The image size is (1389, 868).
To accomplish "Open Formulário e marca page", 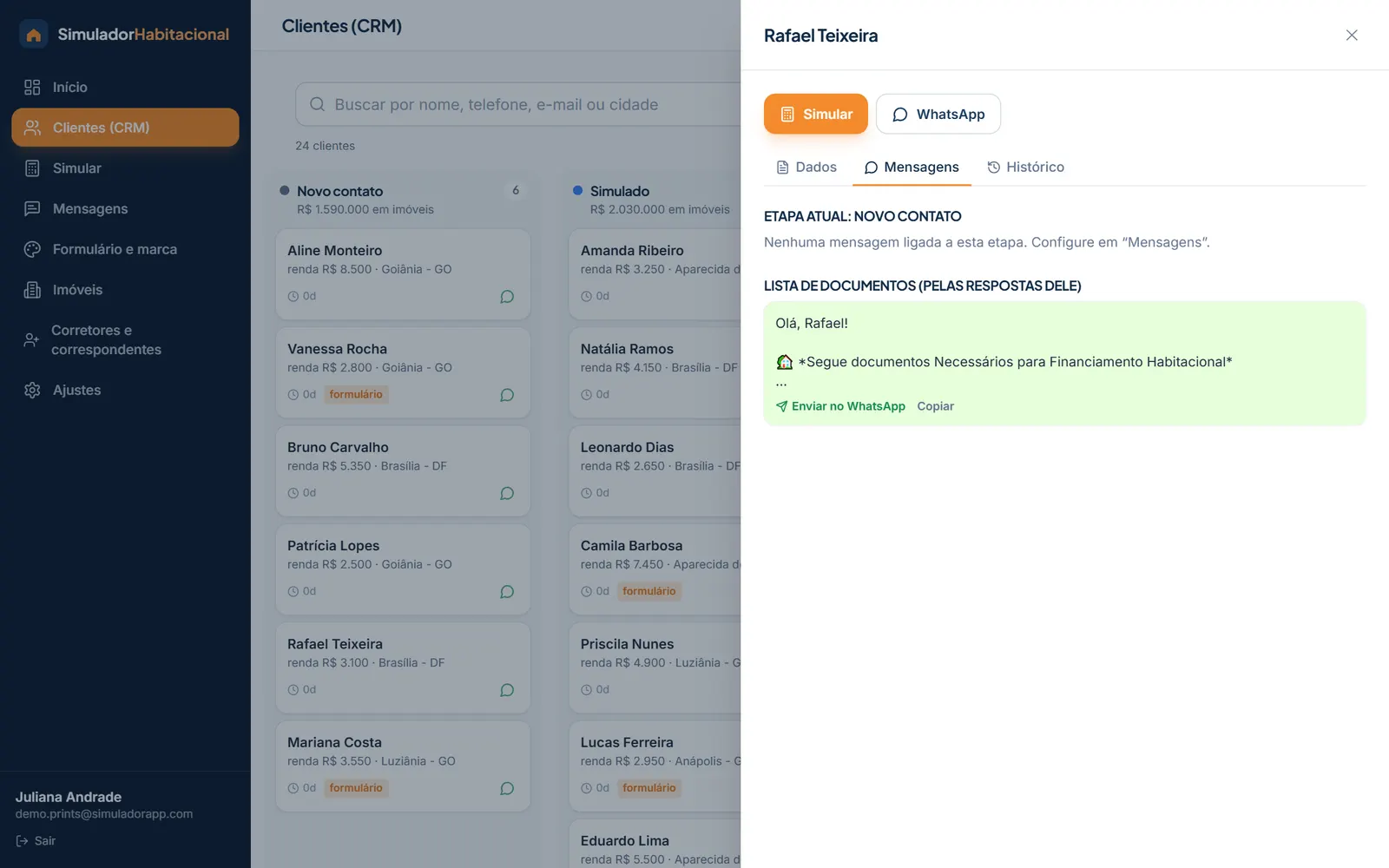I will [125, 249].
